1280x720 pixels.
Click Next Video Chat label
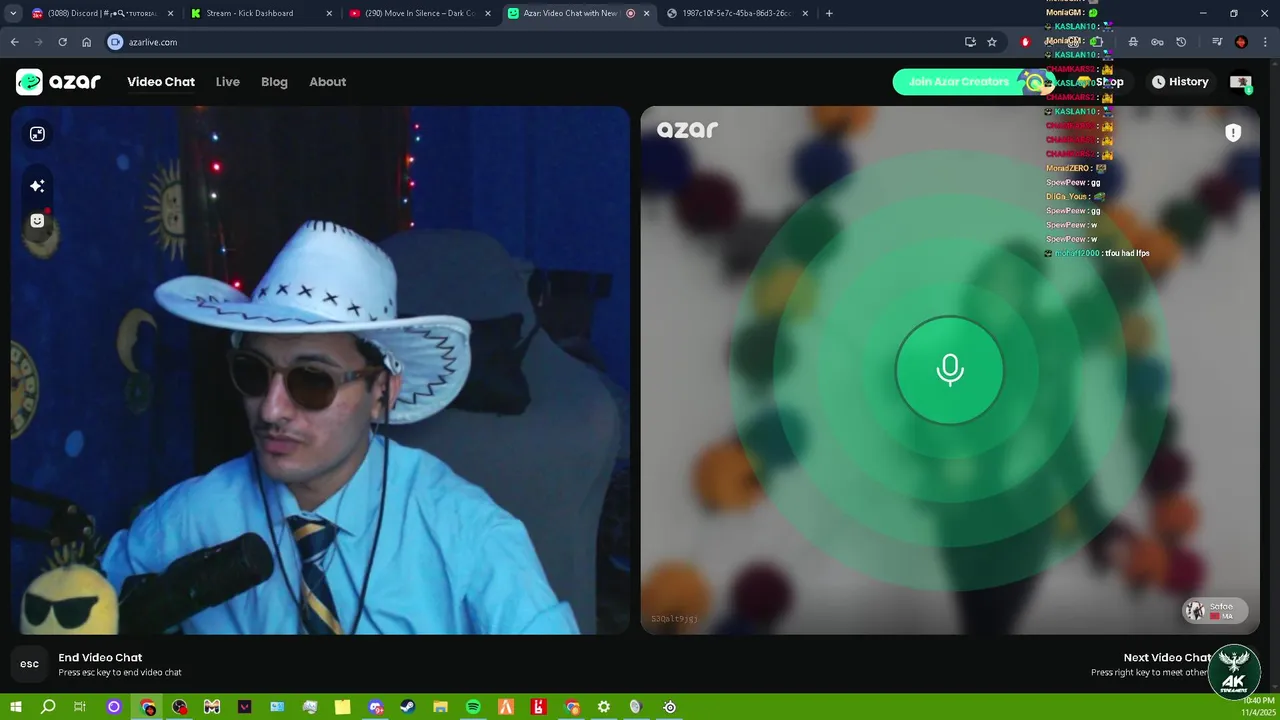click(x=1166, y=658)
